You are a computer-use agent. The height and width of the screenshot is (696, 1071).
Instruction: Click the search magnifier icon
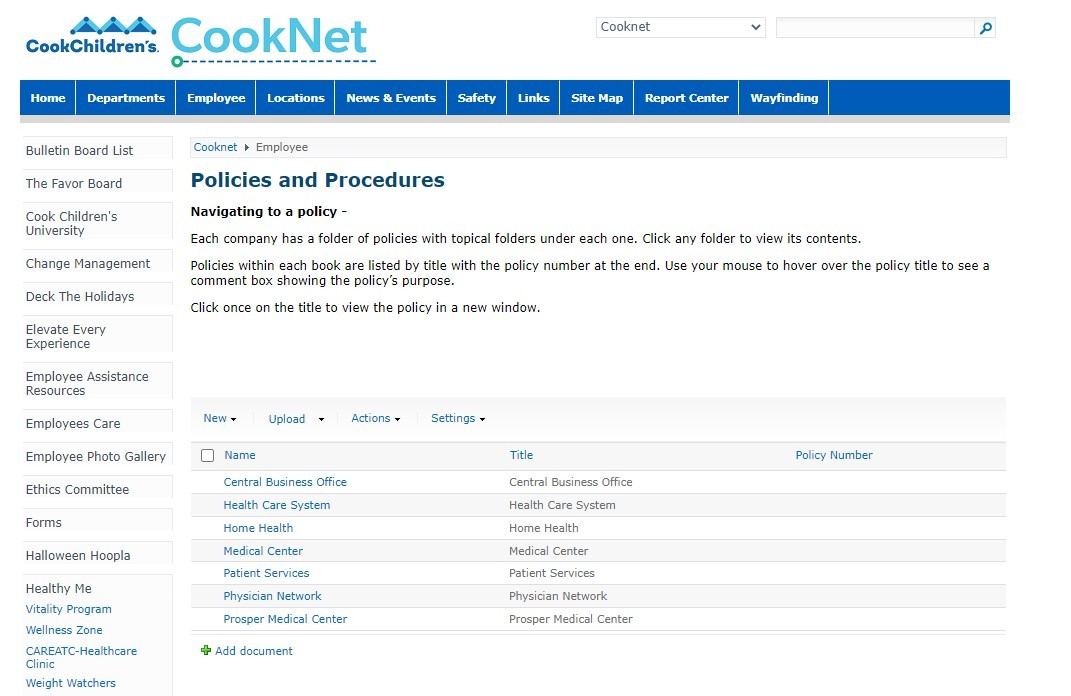(985, 28)
